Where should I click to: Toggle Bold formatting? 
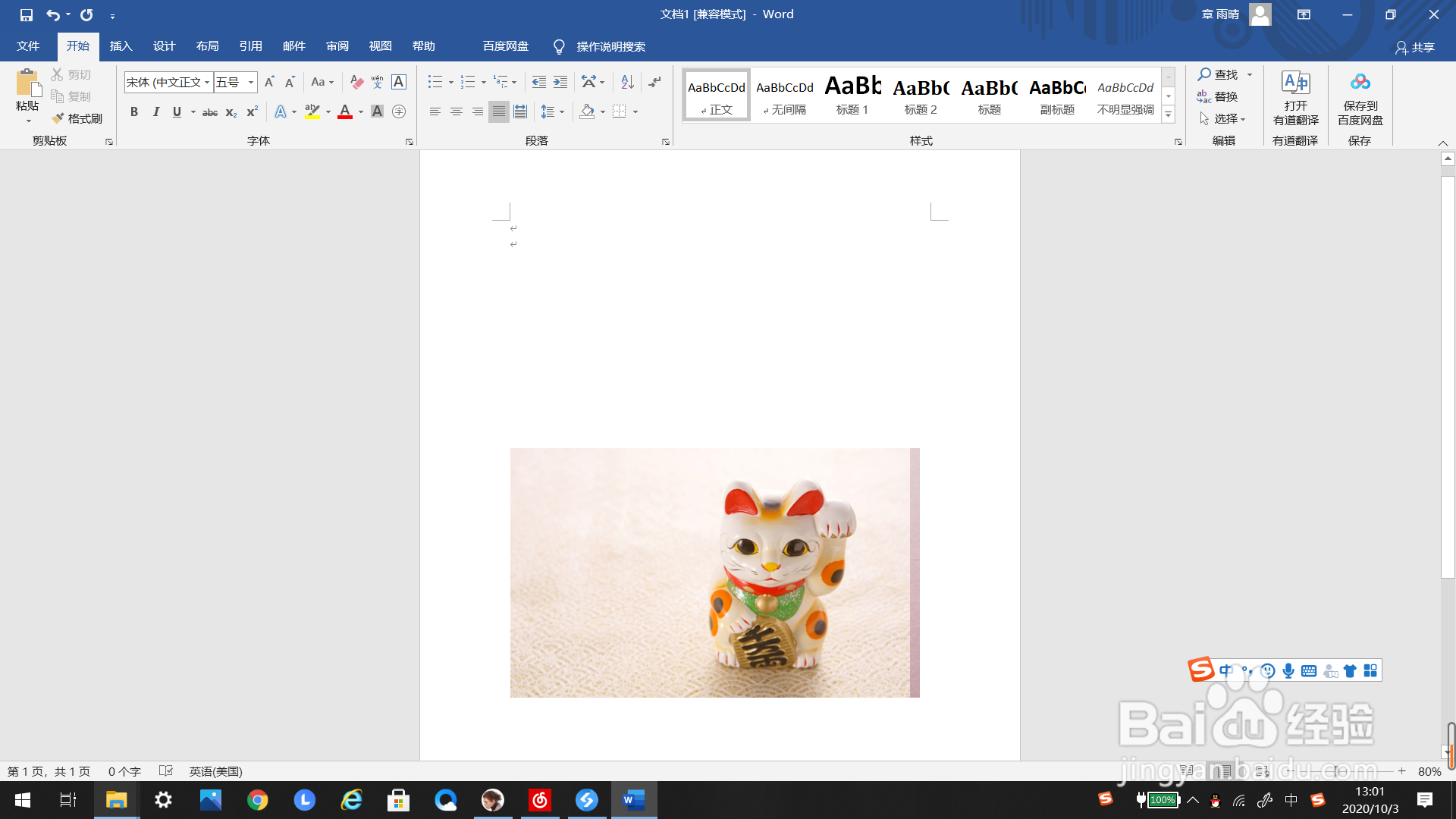click(134, 112)
